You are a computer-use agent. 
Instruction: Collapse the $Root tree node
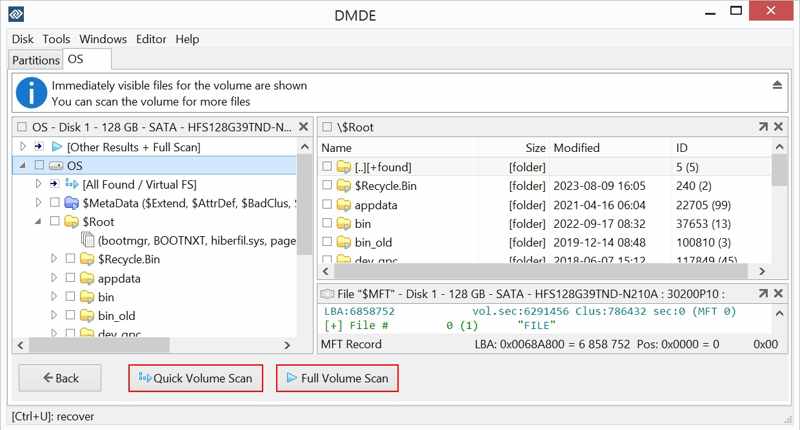pos(38,221)
